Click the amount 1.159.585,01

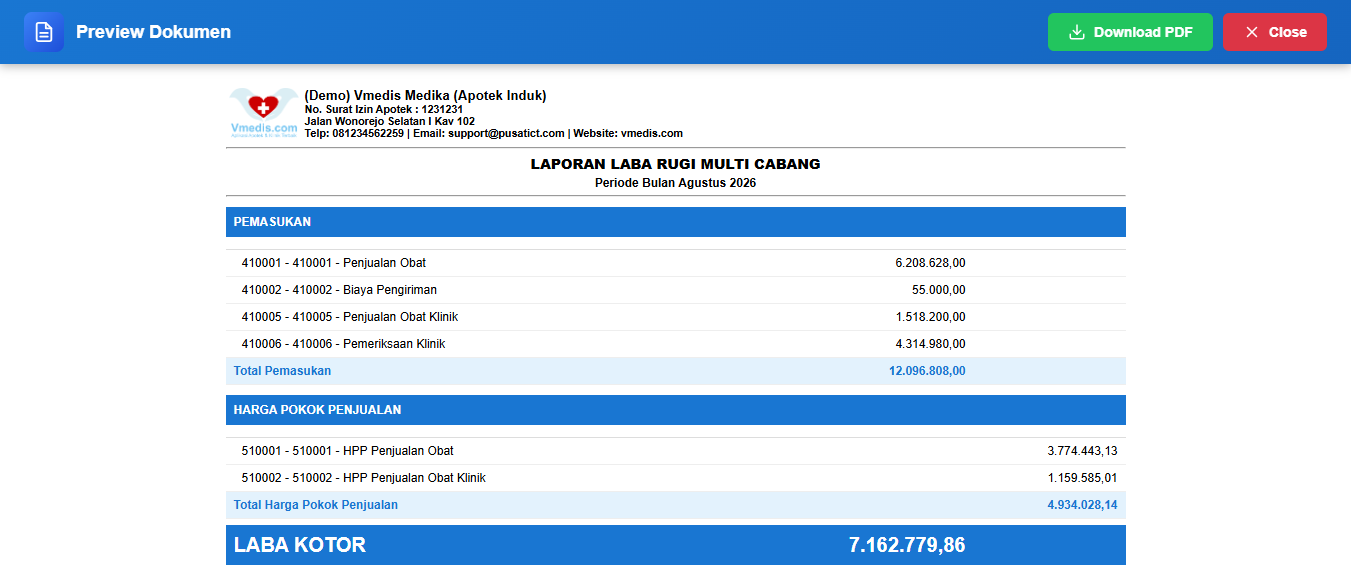pos(1082,478)
